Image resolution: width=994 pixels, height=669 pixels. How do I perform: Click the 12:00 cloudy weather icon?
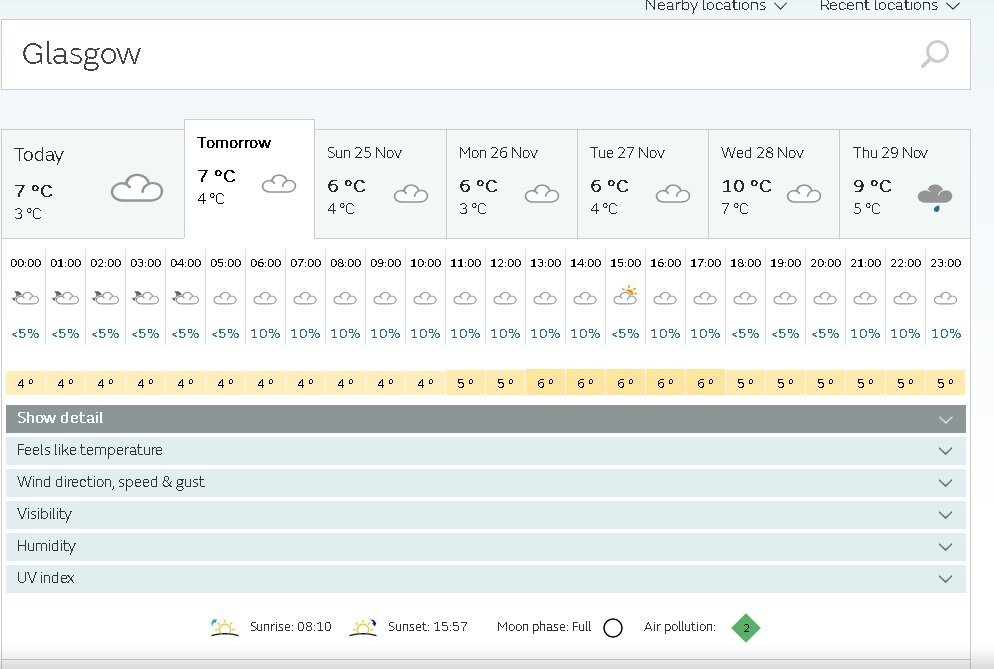coord(505,298)
